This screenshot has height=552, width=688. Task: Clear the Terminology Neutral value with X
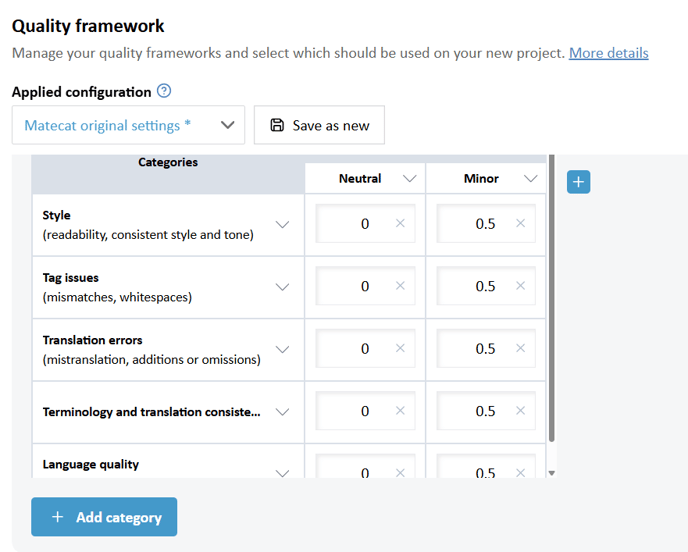pos(400,411)
